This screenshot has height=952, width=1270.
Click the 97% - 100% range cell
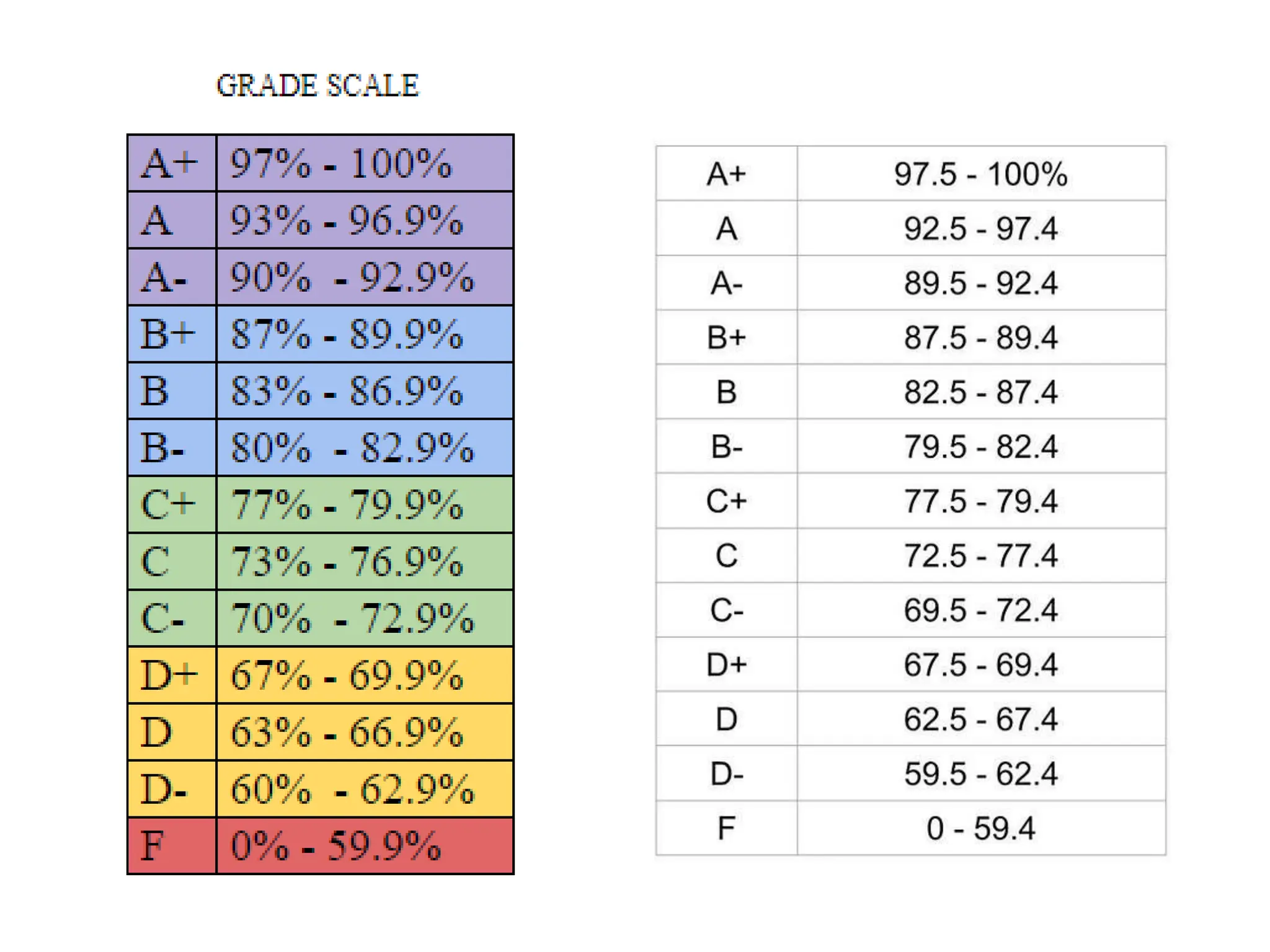(x=365, y=163)
